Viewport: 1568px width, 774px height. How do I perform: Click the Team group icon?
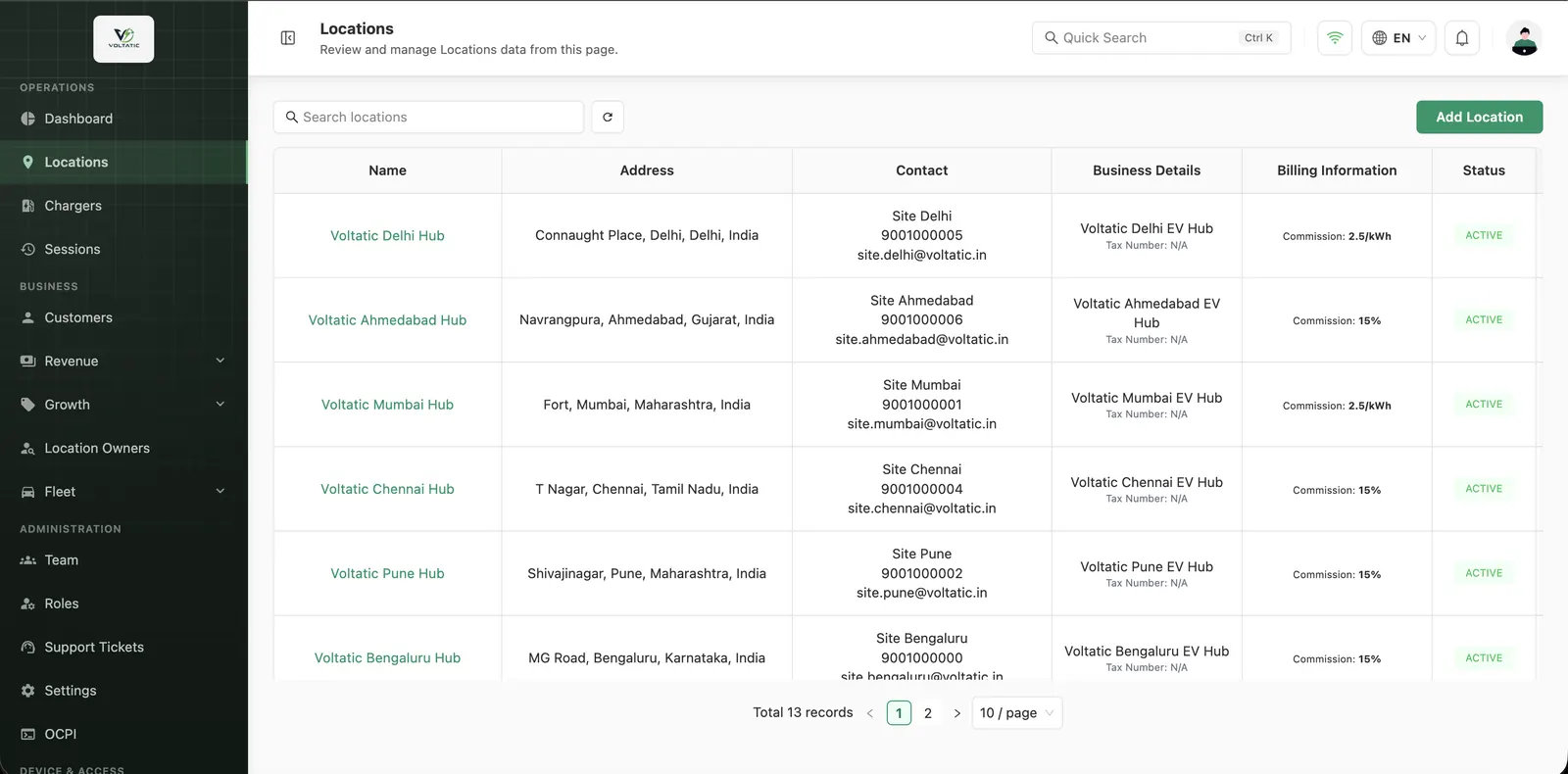pyautogui.click(x=27, y=560)
